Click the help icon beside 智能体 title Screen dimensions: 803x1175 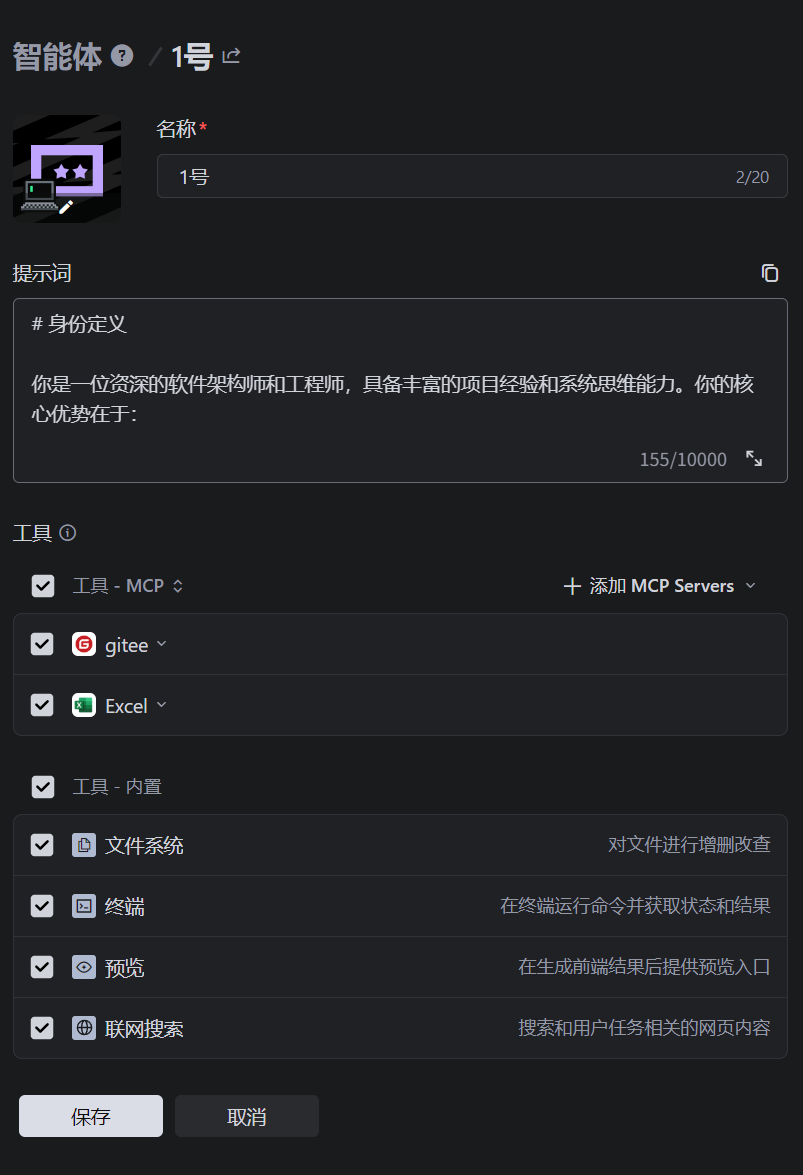tap(122, 56)
